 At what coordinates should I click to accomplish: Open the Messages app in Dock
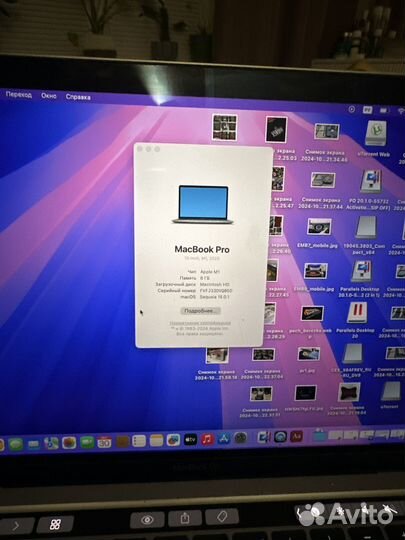pyautogui.click(x=15, y=444)
